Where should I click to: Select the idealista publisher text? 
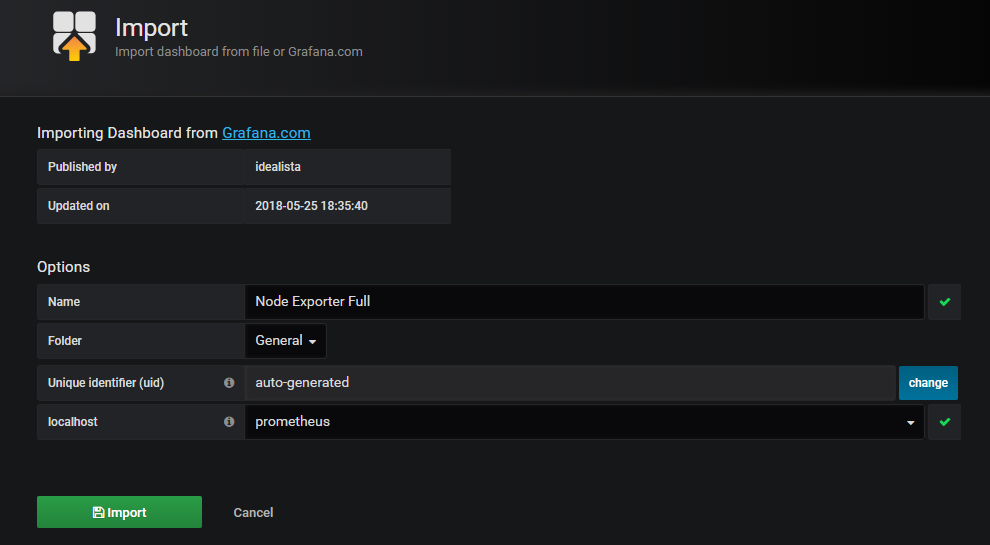(x=278, y=167)
